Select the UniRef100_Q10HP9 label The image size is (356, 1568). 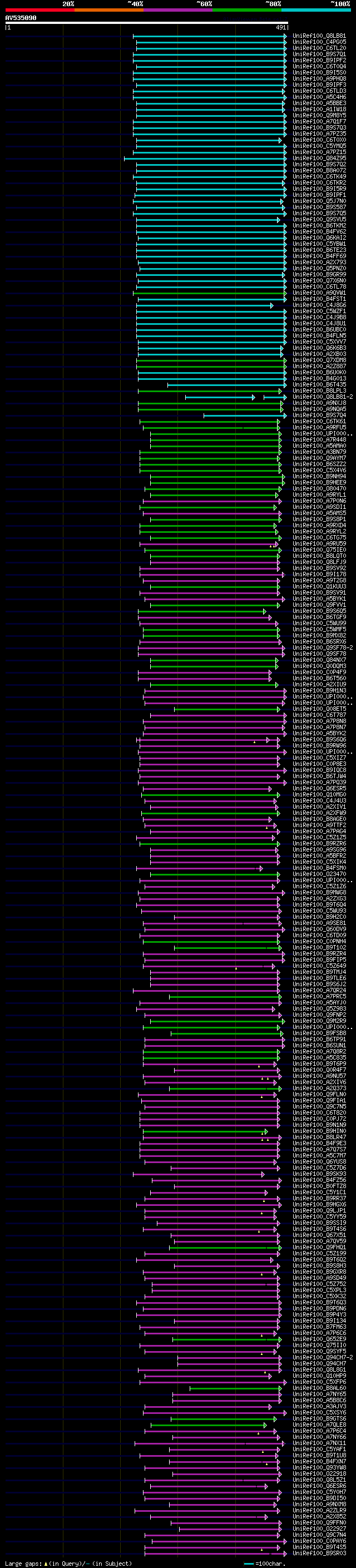[x=319, y=1376]
